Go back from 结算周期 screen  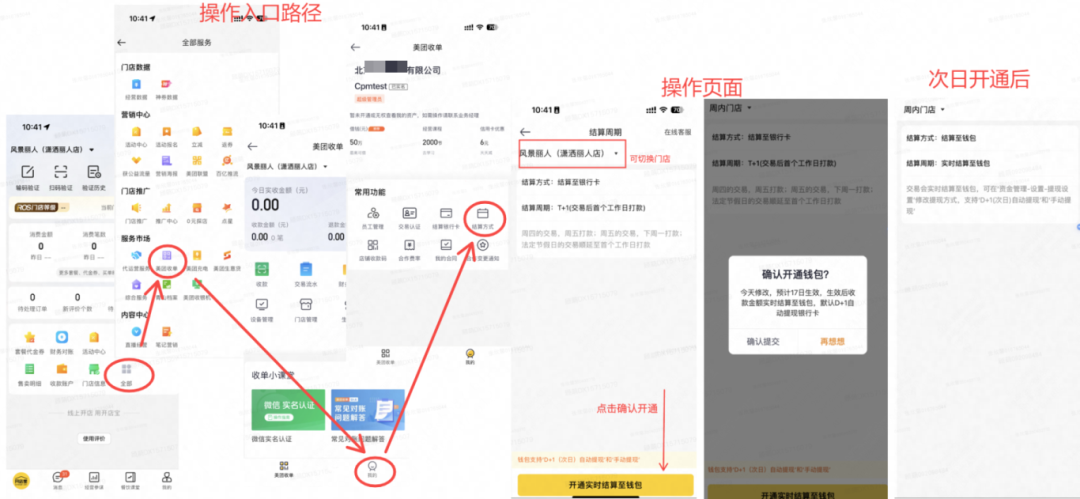(526, 132)
